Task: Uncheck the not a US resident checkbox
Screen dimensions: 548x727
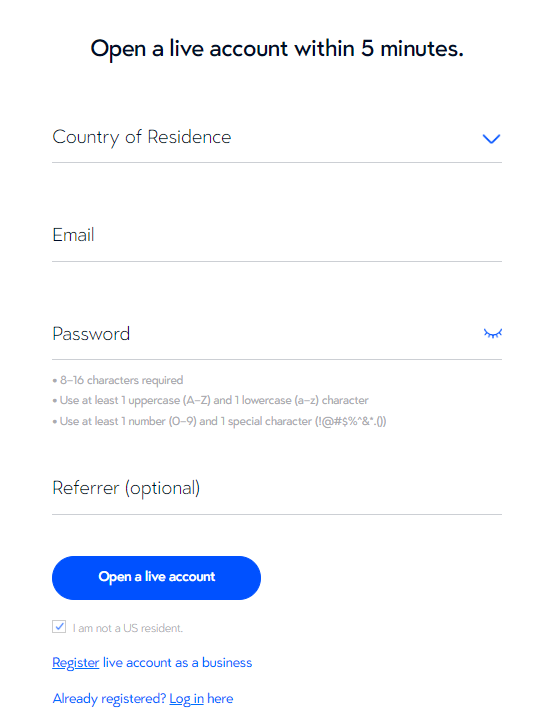Action: (59, 627)
